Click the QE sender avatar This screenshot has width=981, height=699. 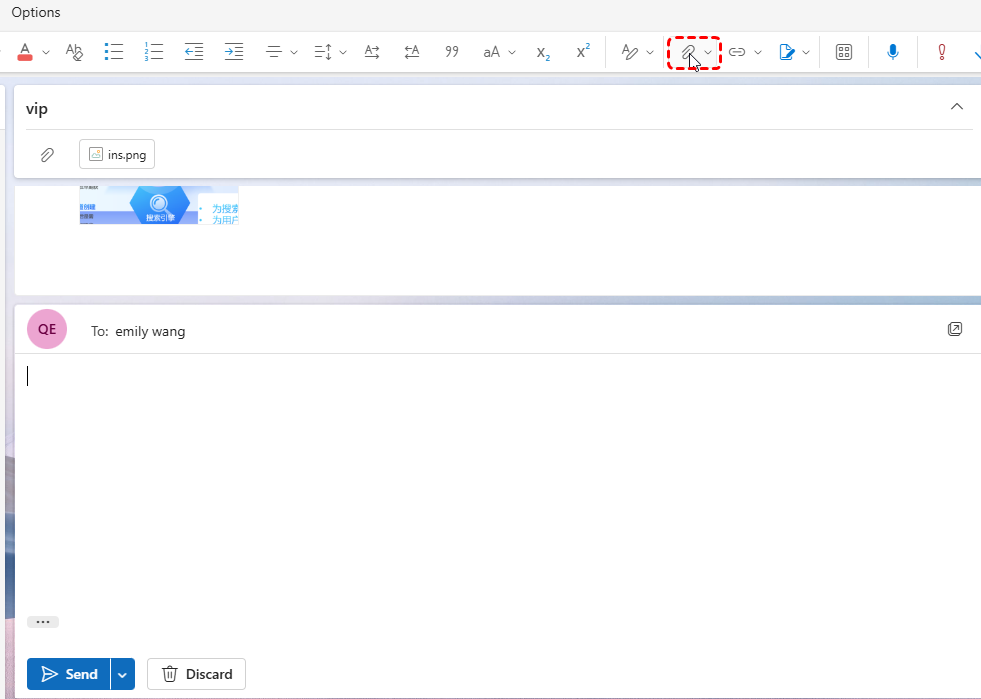47,329
